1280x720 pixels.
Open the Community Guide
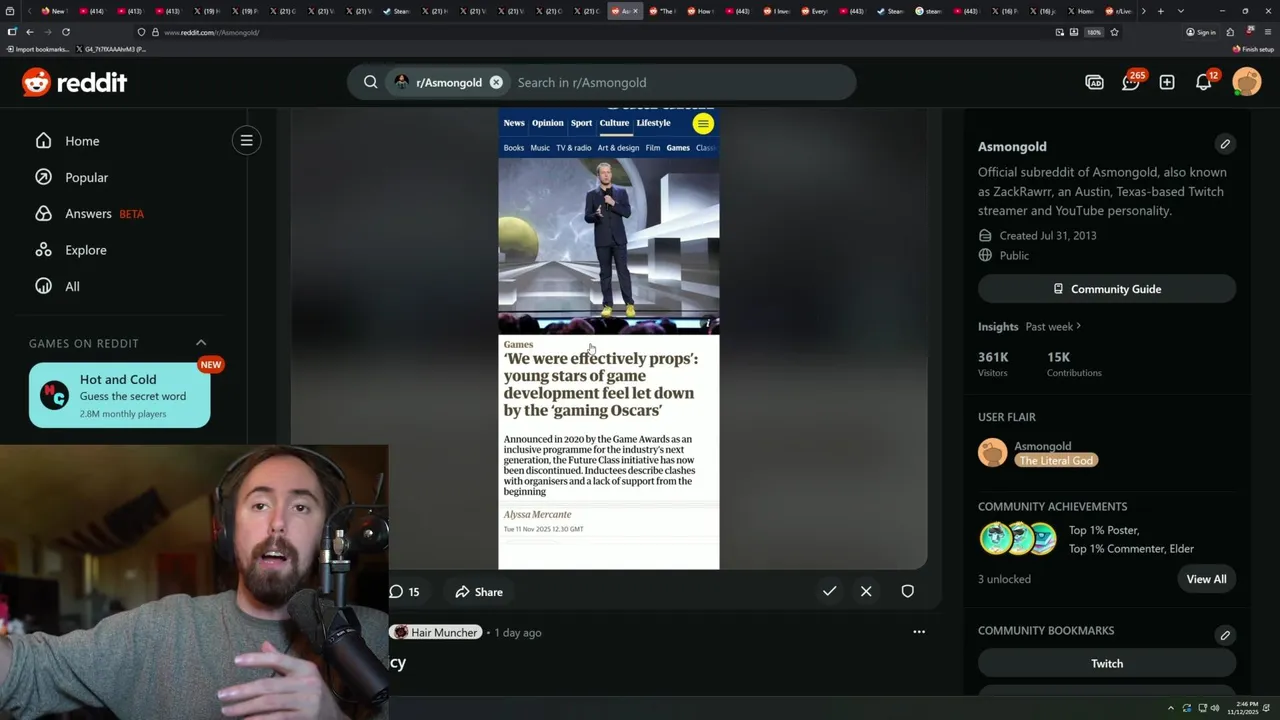tap(1107, 289)
